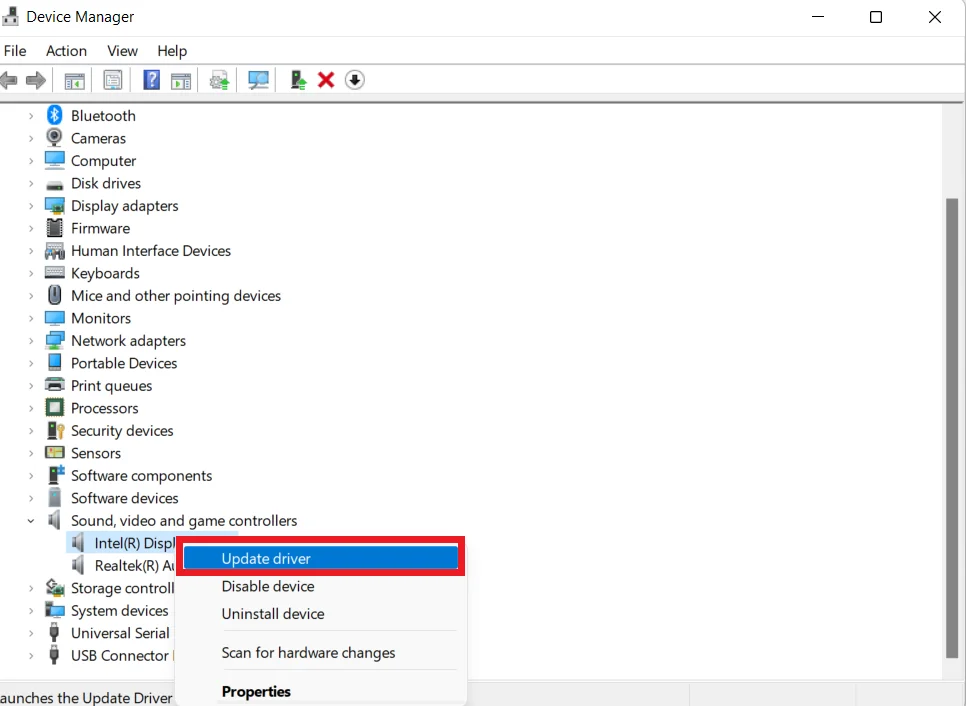Expand the Display adapters node
Screen dimensions: 966x706
31,206
